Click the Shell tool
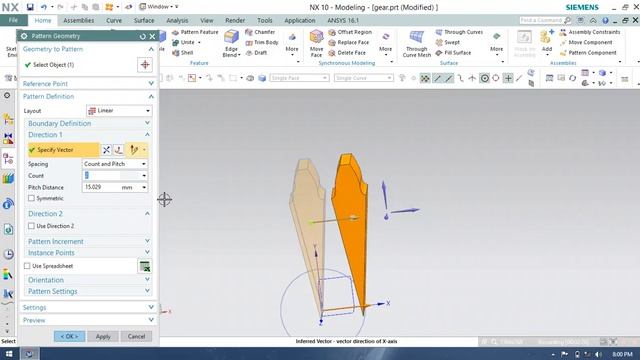This screenshot has height=360, width=640. click(182, 53)
